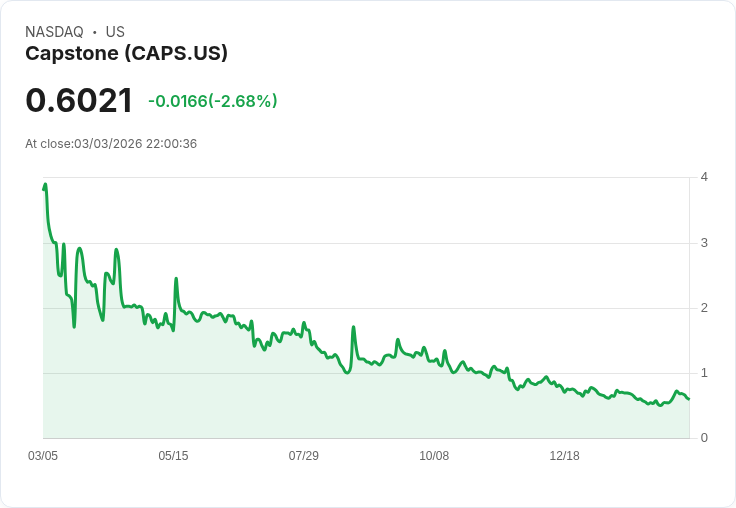This screenshot has width=736, height=508.
Task: Select the y-axis value 2 label
Action: tap(705, 308)
